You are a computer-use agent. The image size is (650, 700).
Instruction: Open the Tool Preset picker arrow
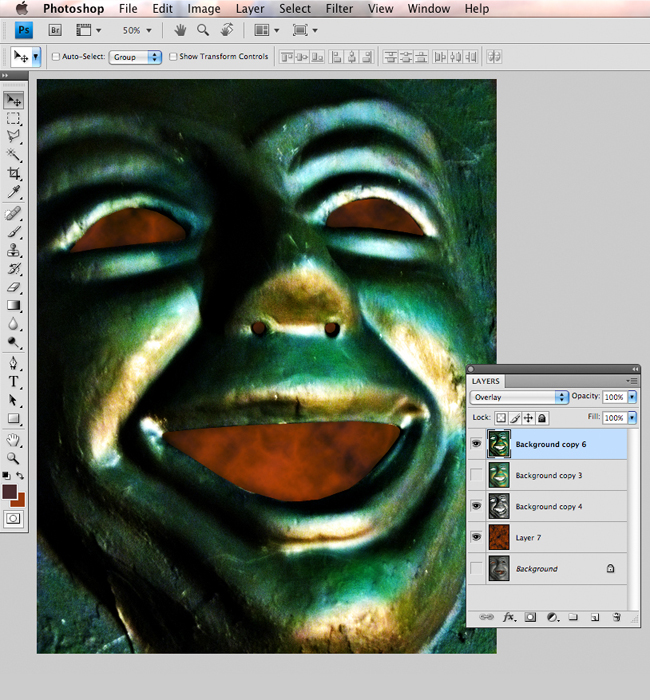(x=35, y=56)
